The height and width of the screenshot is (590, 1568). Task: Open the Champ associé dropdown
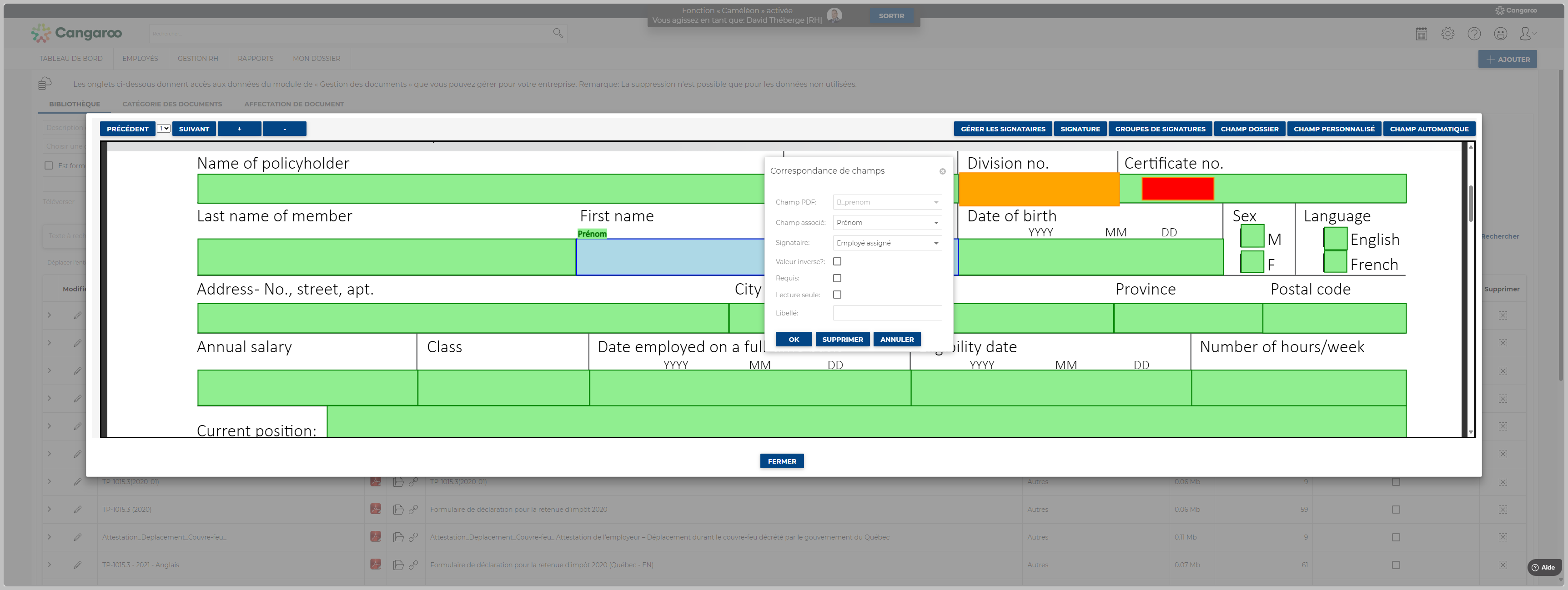[x=887, y=223]
